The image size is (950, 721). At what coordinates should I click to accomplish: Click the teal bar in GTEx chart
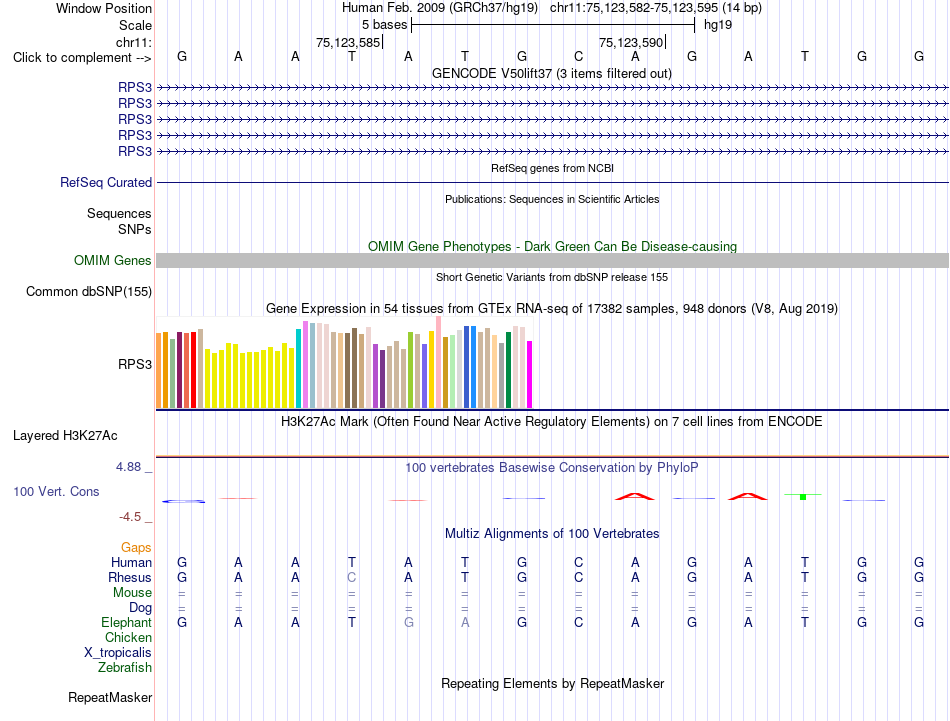tap(298, 368)
